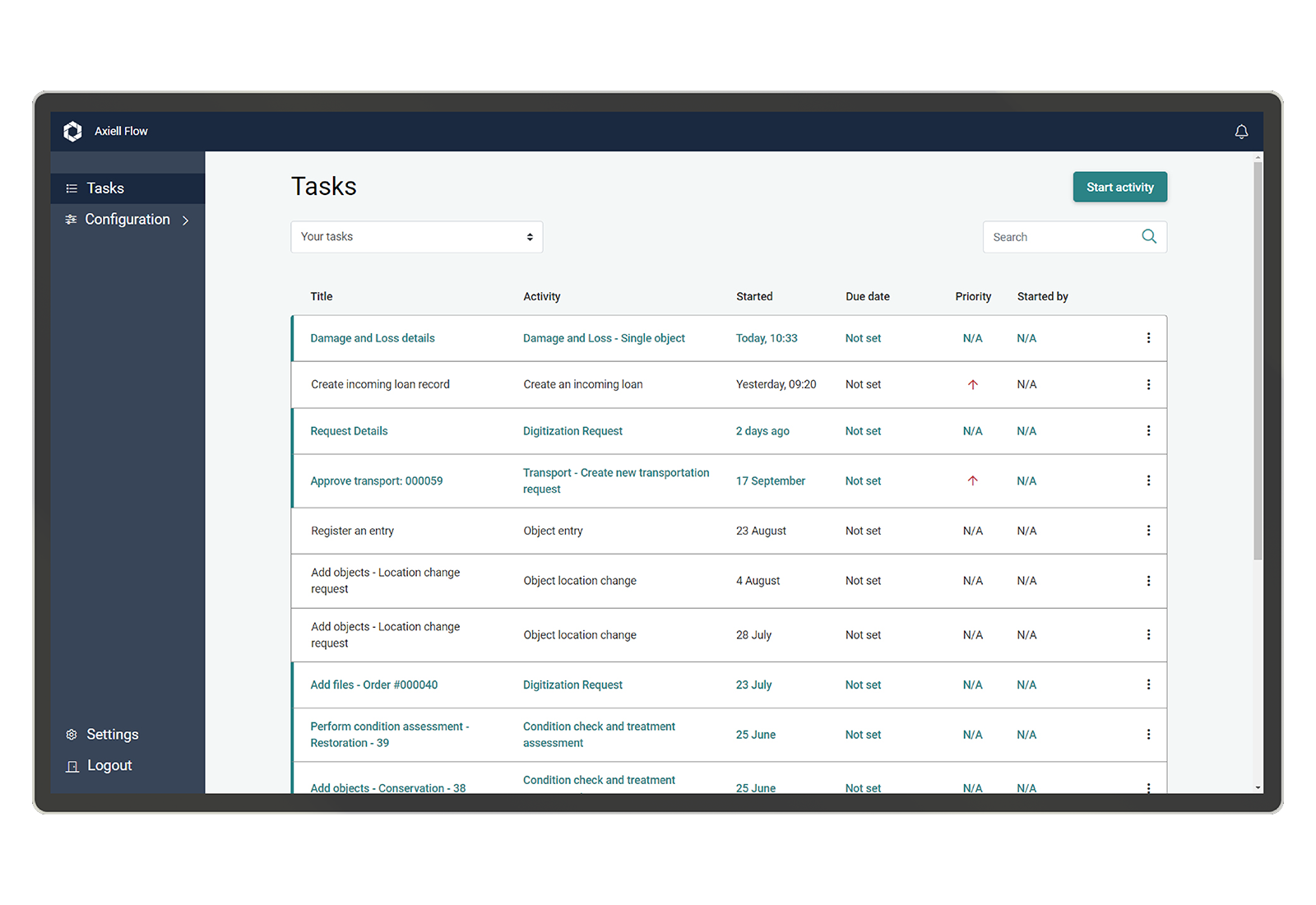
Task: Open row menu for Approve transport: 000059
Action: 1148,480
